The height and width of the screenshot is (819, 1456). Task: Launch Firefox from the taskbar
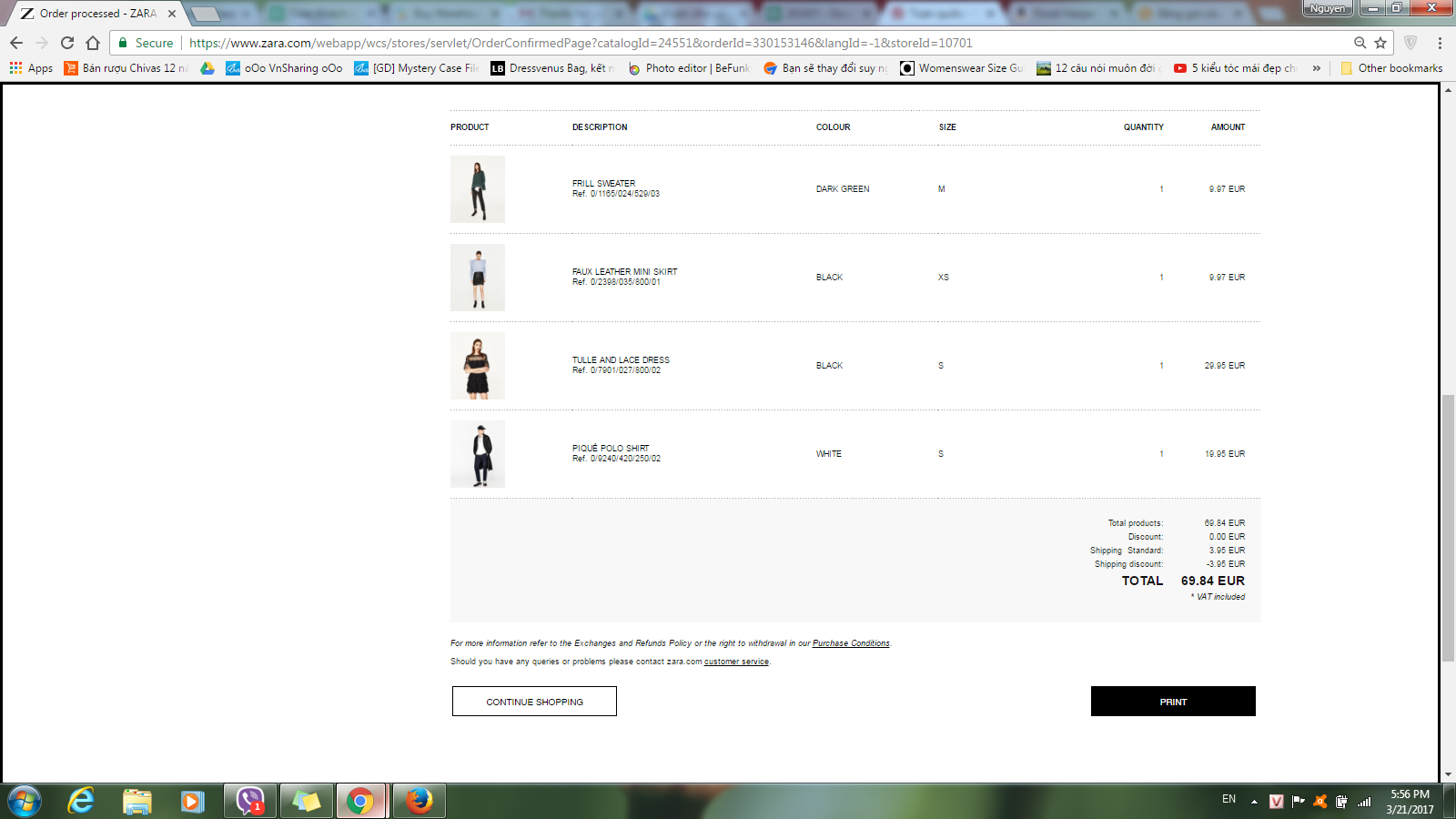(x=419, y=801)
